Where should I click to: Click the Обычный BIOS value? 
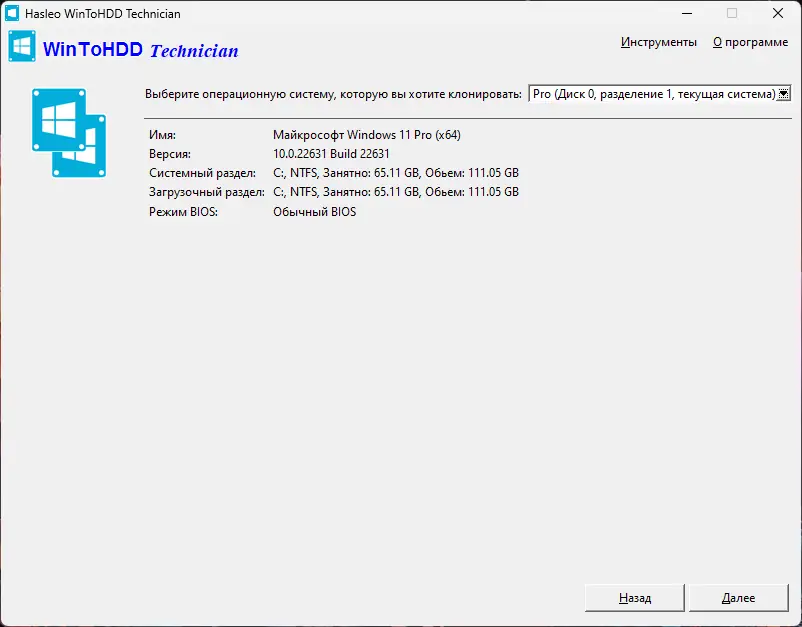pyautogui.click(x=315, y=212)
